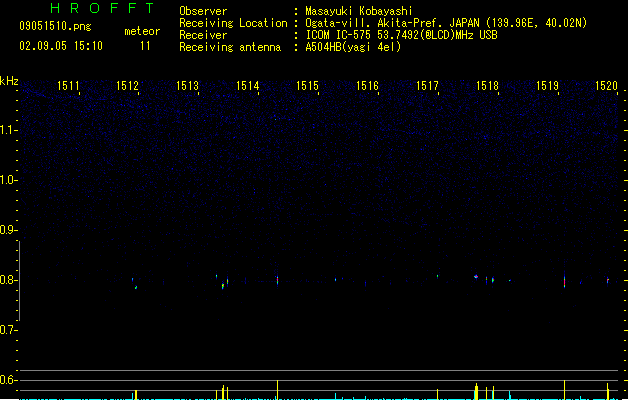This screenshot has height=400, width=629.
Task: Click time marker 1511
Action: point(68,86)
